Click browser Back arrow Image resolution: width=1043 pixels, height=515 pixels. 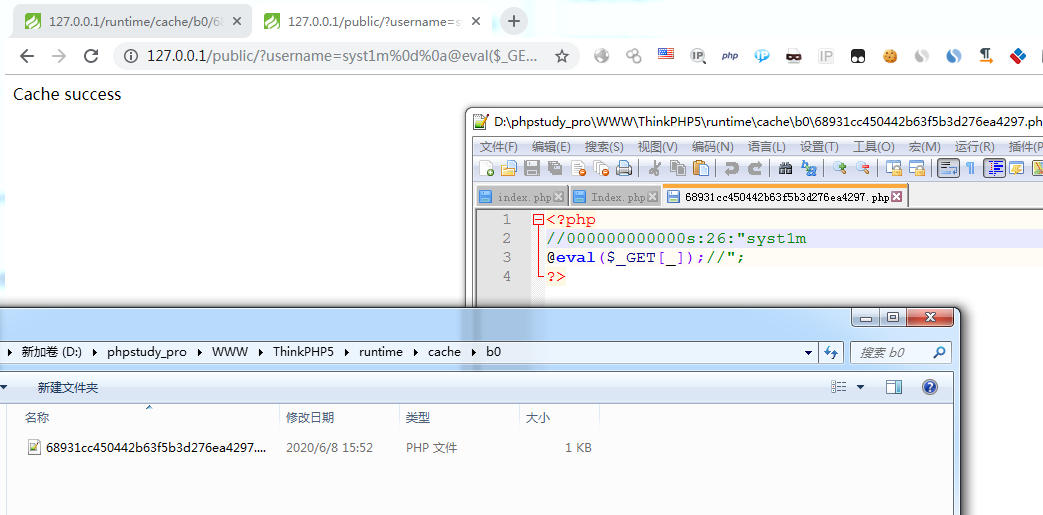(x=27, y=56)
